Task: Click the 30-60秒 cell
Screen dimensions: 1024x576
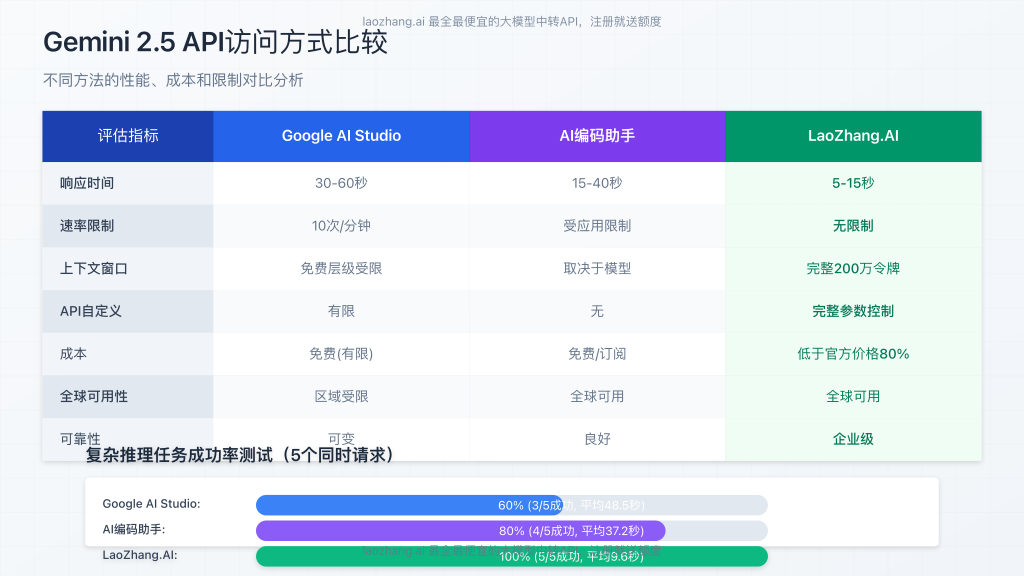Action: point(341,184)
